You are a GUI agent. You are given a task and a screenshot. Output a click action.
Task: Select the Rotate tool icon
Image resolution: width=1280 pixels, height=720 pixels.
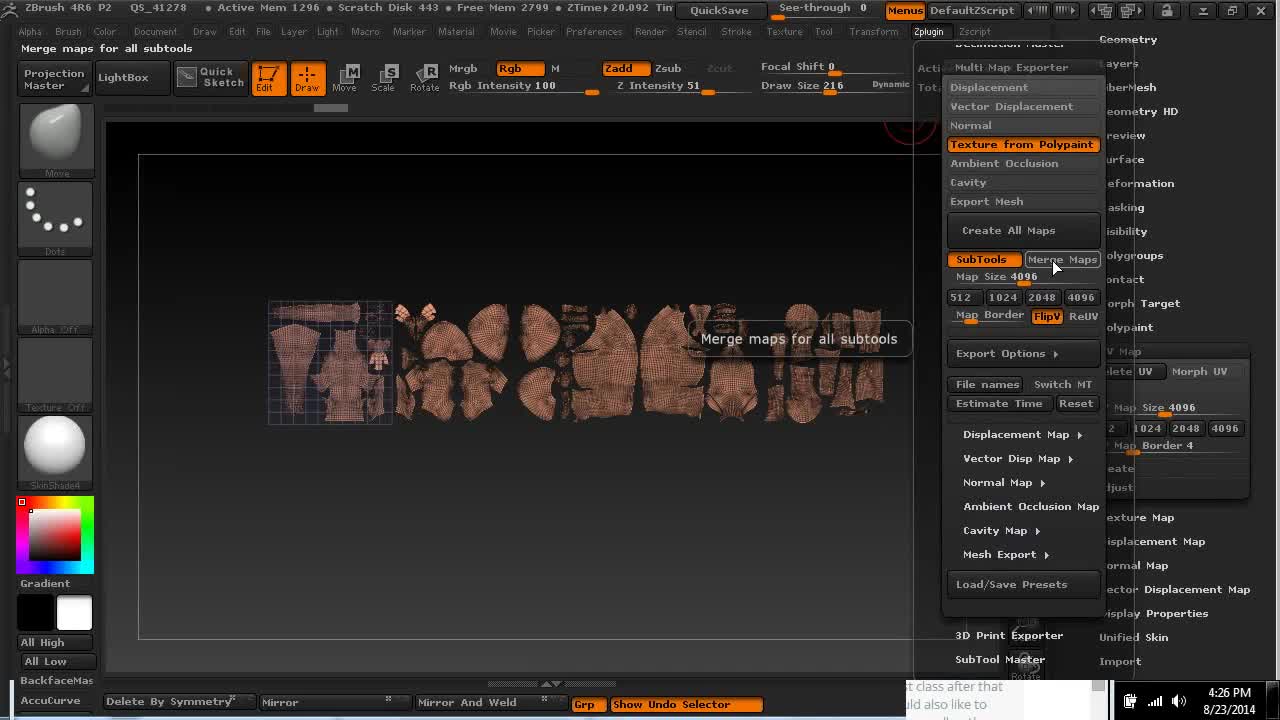click(424, 78)
